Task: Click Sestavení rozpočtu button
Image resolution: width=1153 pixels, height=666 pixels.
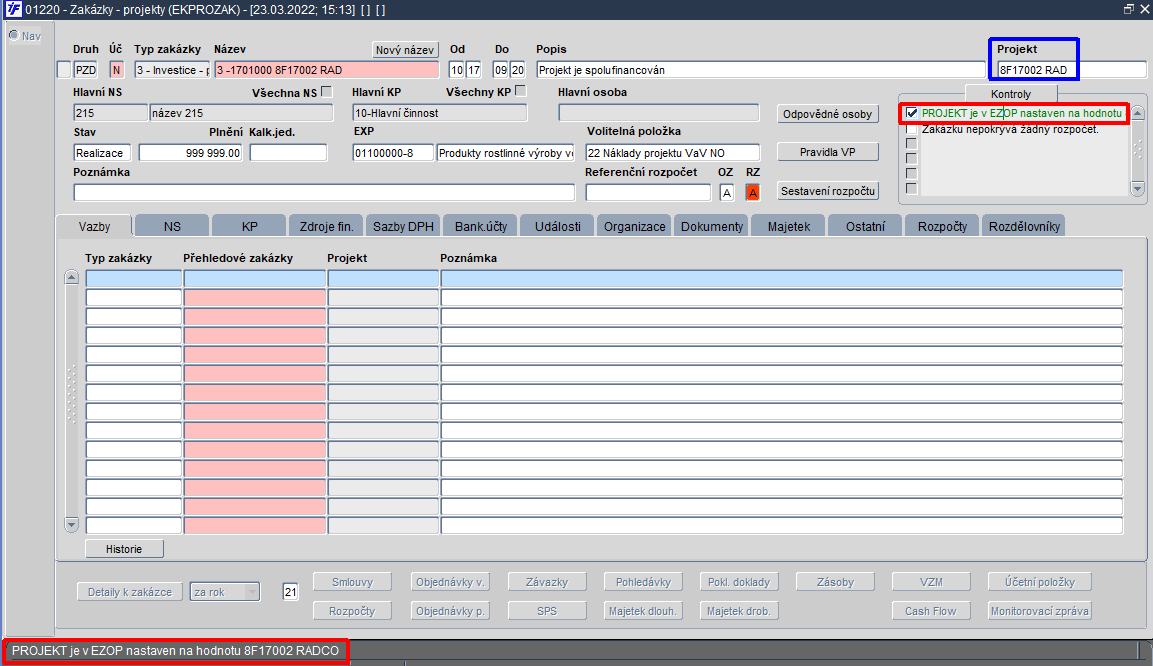Action: (x=827, y=191)
